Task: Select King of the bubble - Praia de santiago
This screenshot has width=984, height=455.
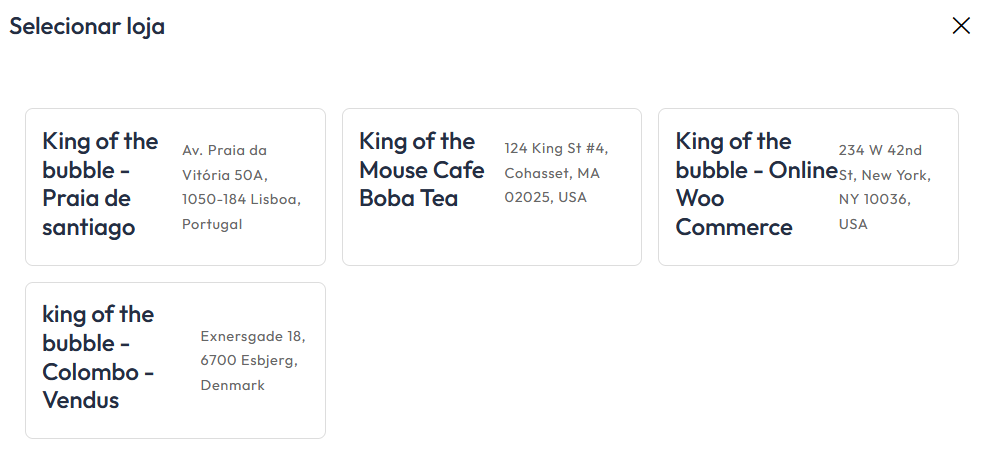Action: [100, 184]
